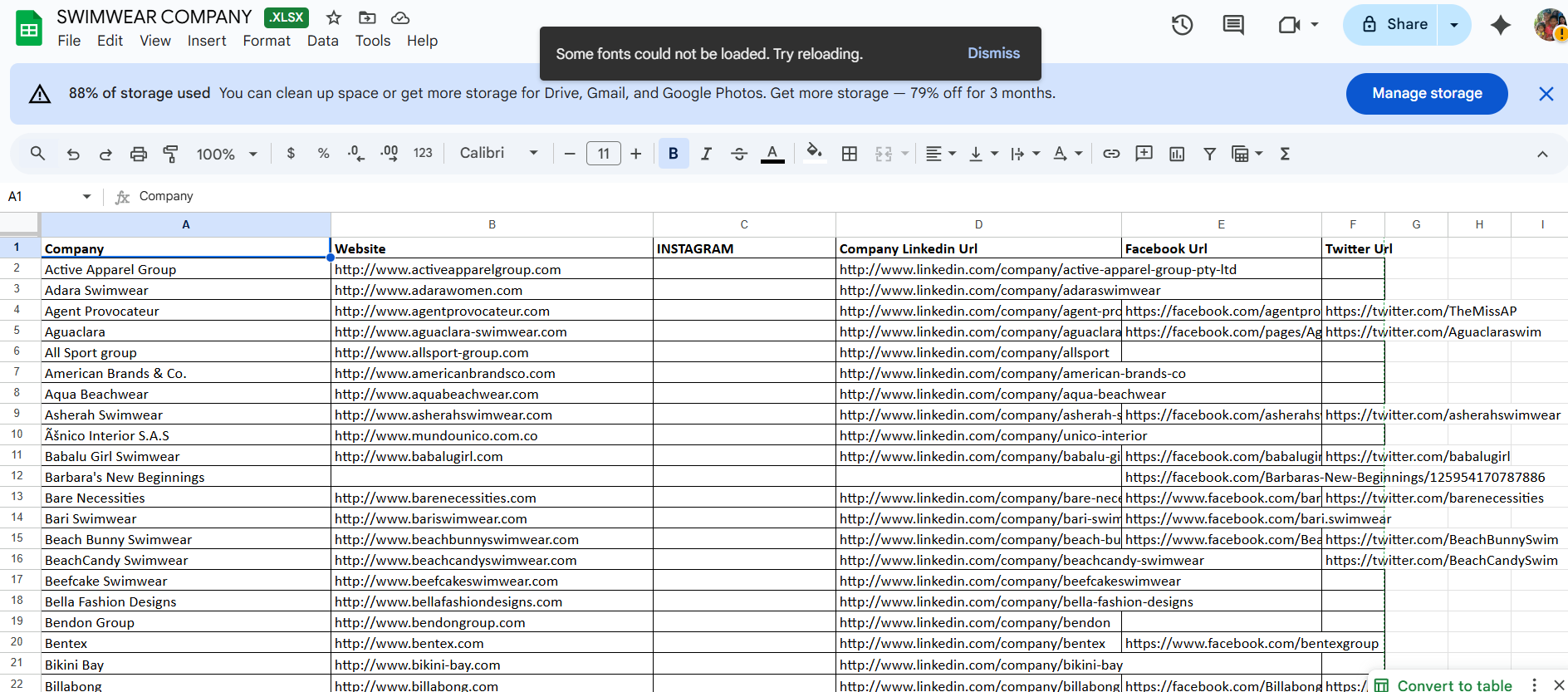Open the search menus magnifier tool
This screenshot has width=1568, height=692.
pos(37,154)
